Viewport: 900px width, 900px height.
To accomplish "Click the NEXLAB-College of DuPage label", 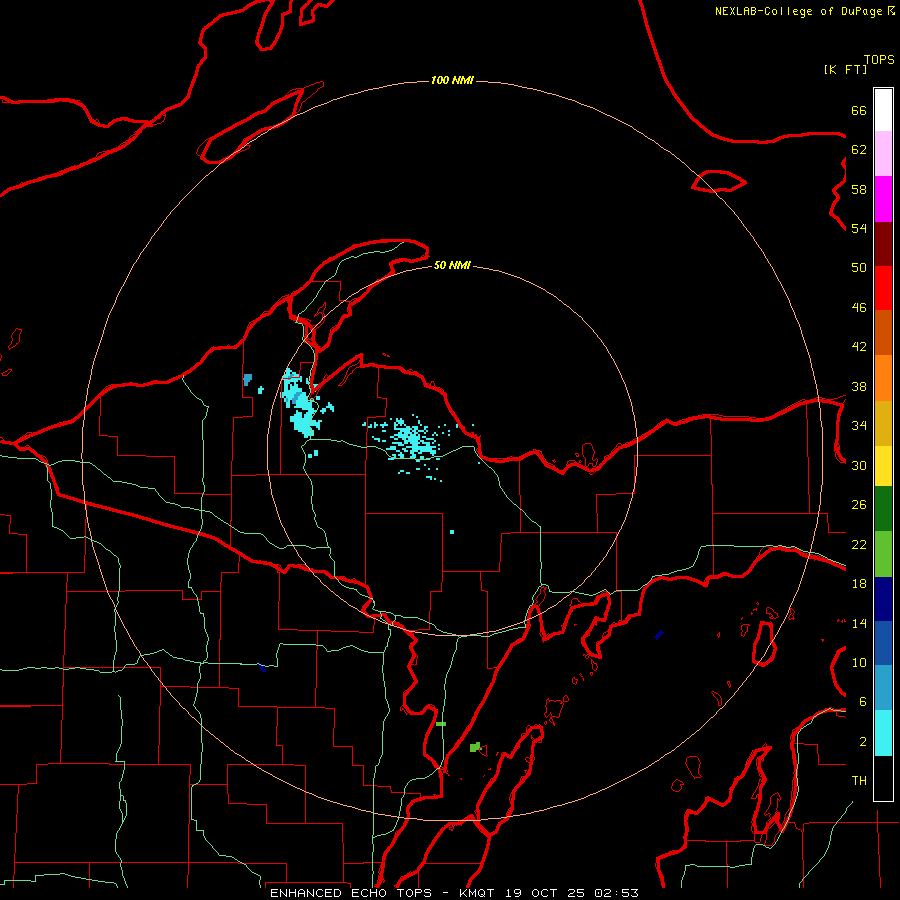I will pos(798,11).
